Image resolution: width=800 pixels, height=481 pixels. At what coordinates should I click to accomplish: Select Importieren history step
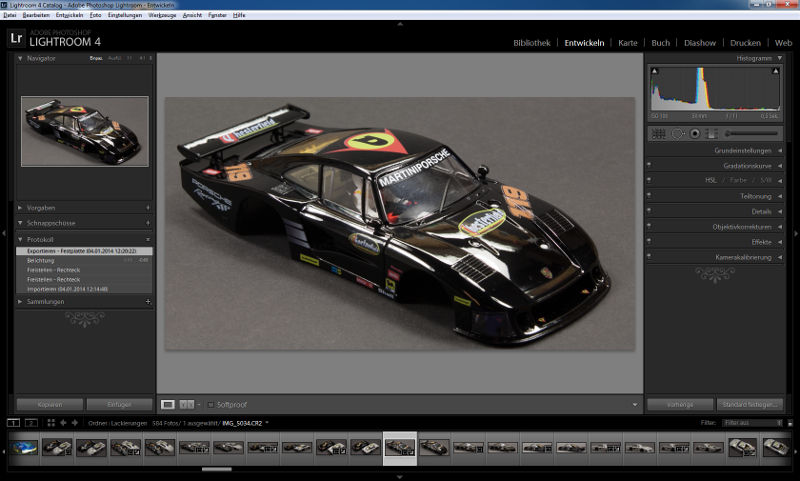[x=84, y=289]
